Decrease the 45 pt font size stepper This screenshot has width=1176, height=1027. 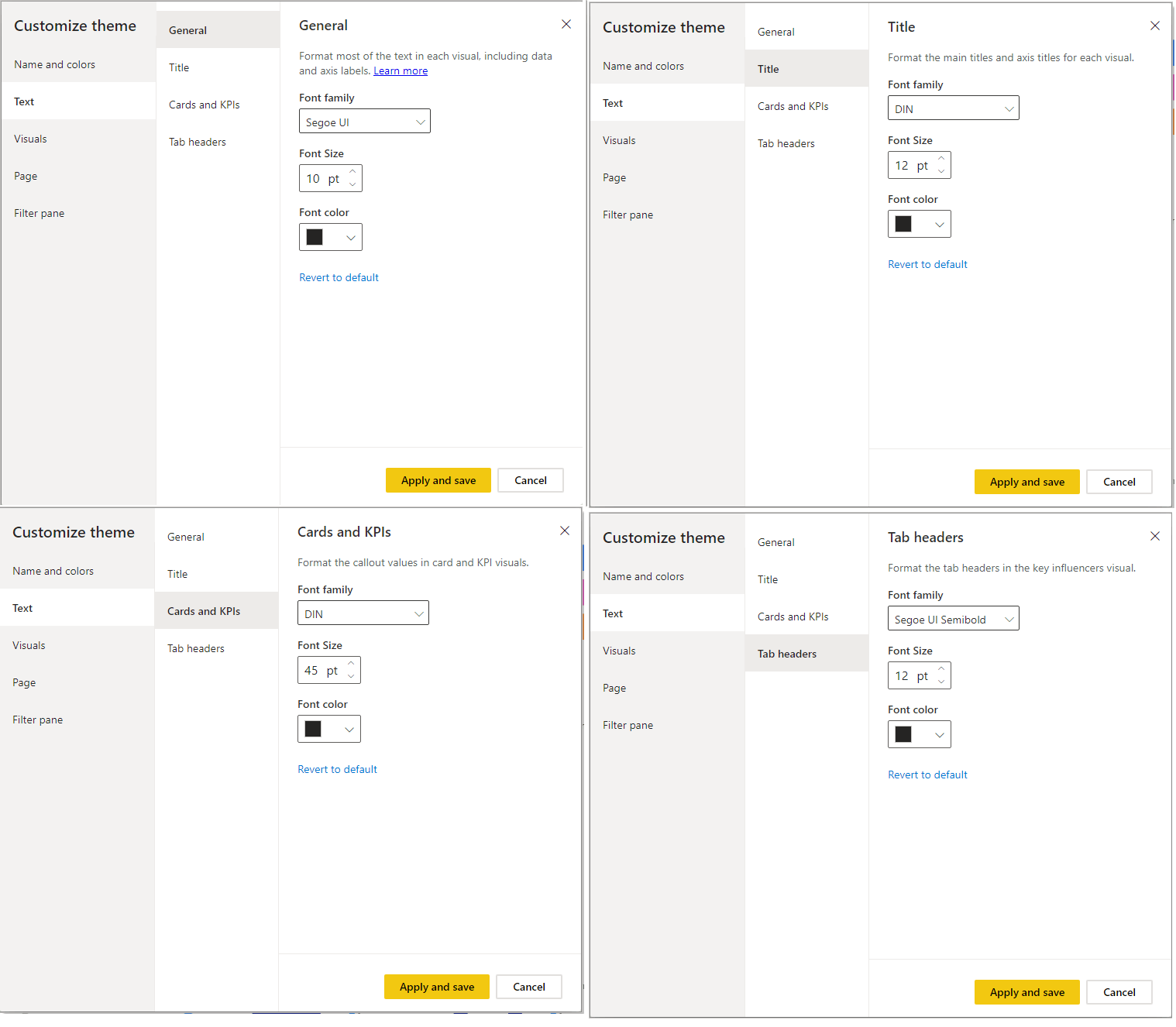(351, 676)
